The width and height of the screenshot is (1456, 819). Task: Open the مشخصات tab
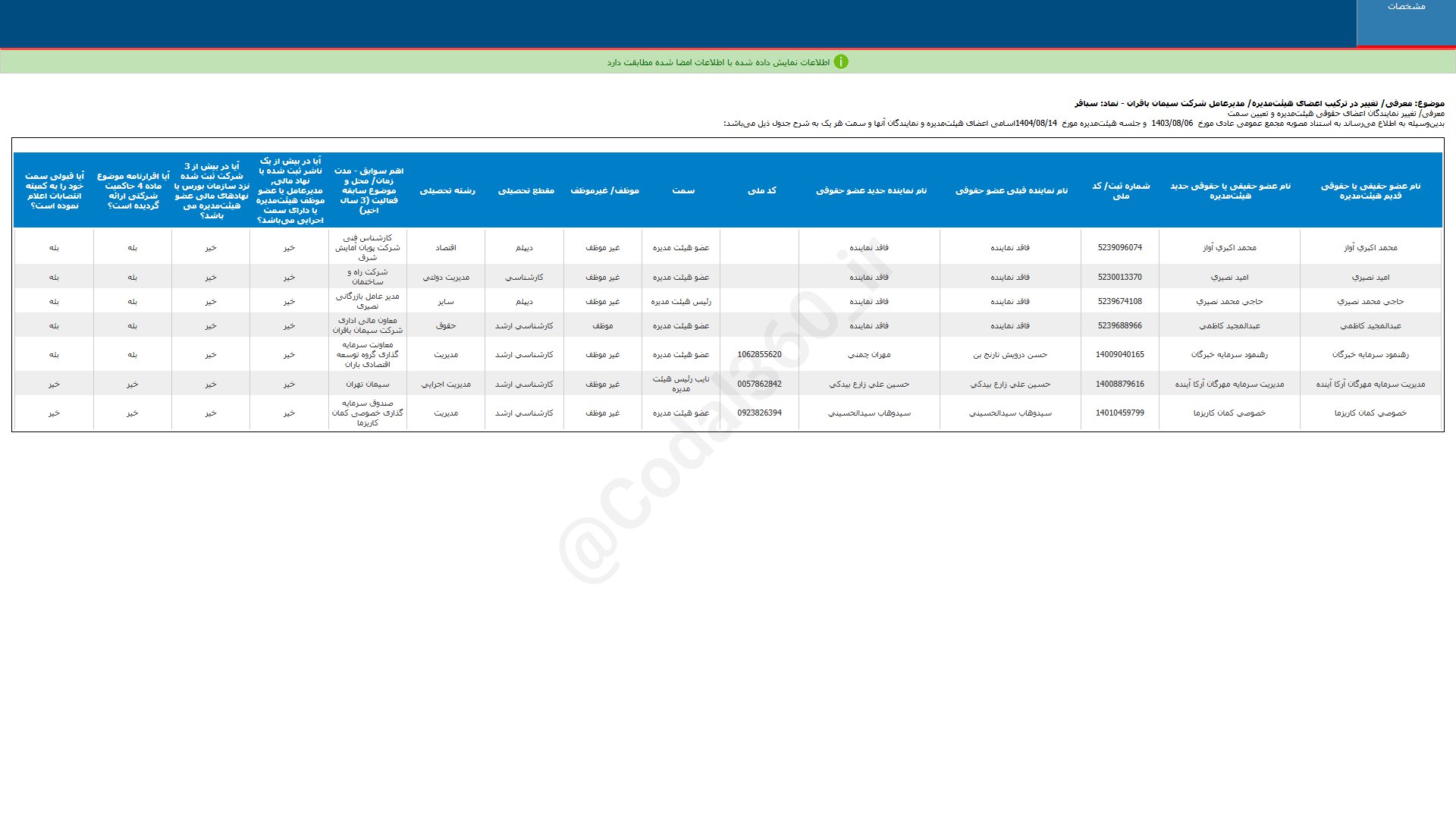tap(1406, 7)
